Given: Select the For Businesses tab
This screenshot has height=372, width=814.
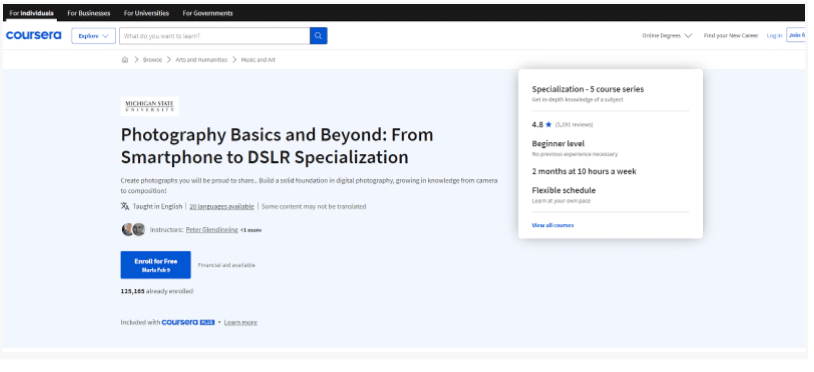Looking at the screenshot, I should click(89, 13).
